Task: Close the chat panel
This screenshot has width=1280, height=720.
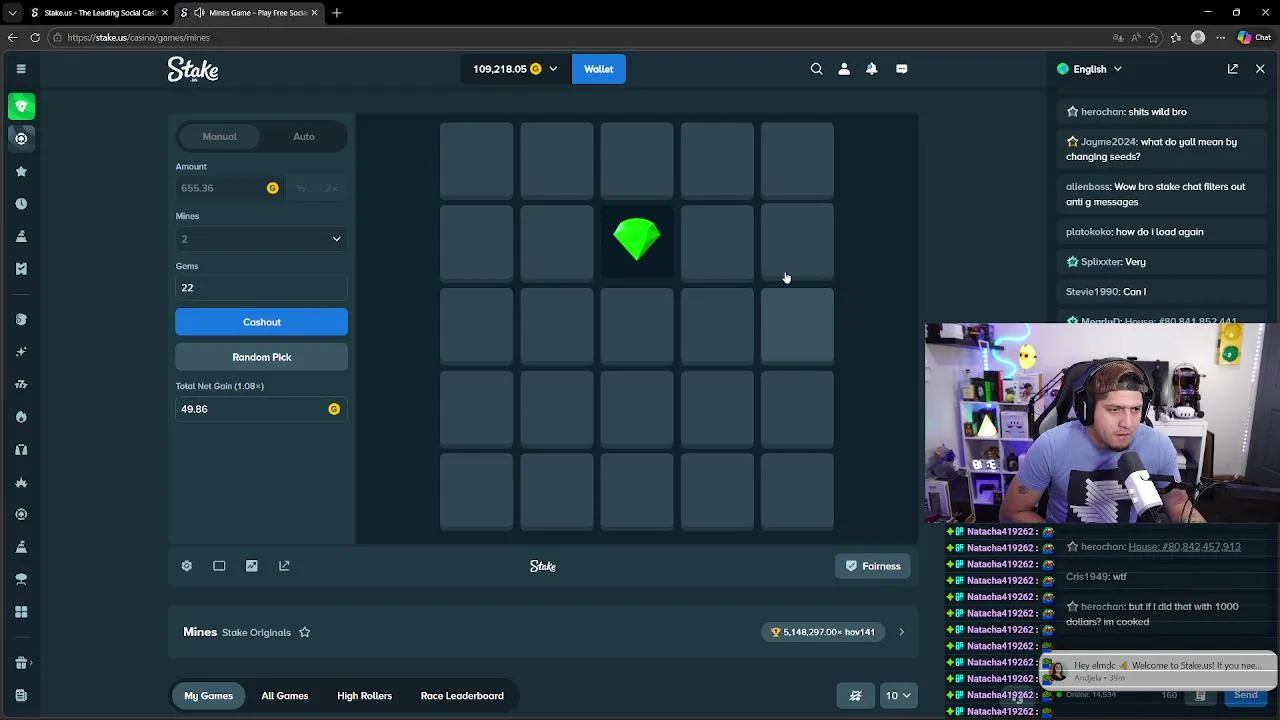Action: tap(1260, 69)
